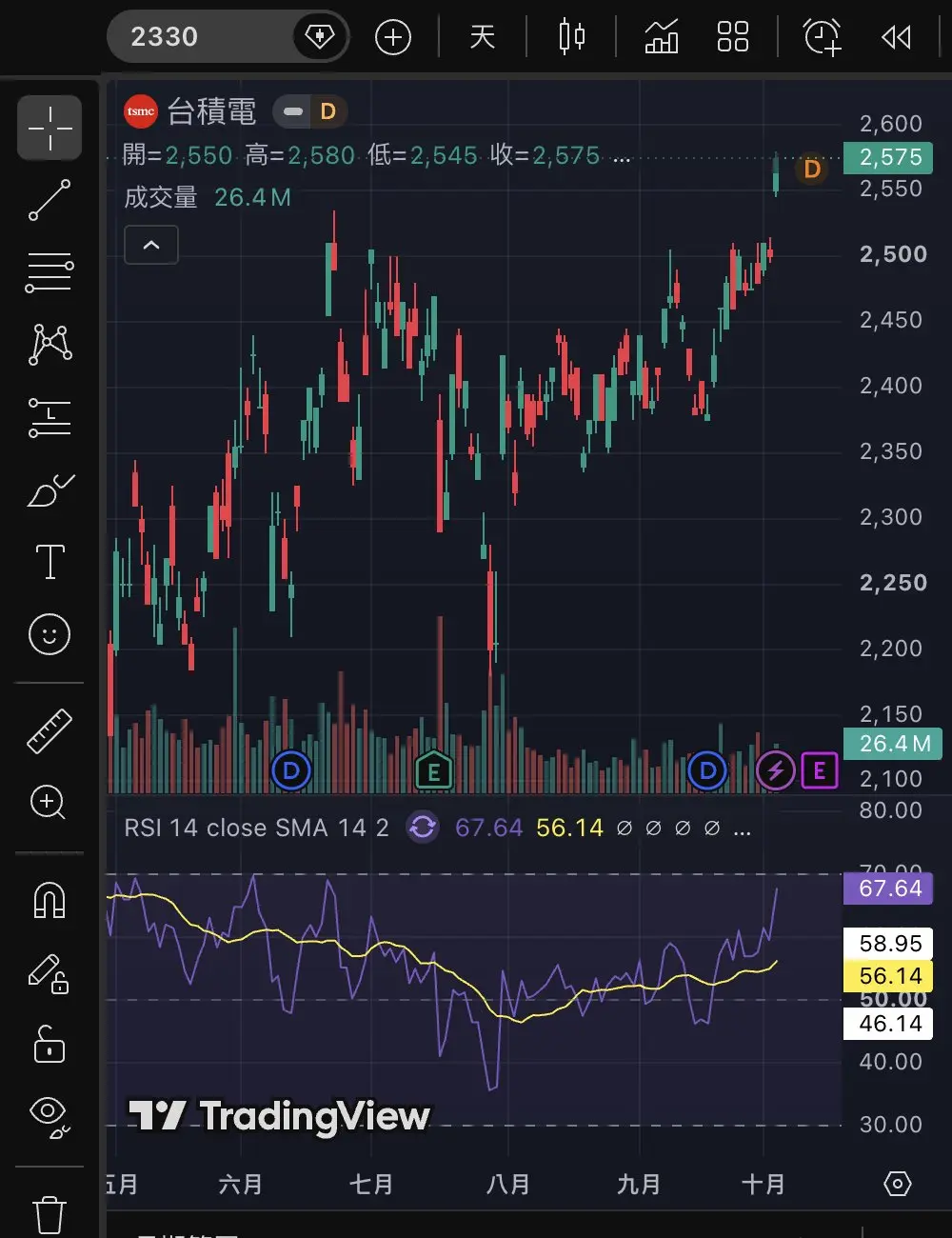The width and height of the screenshot is (952, 1238).
Task: Click the purple lightning event marker
Action: (x=776, y=770)
